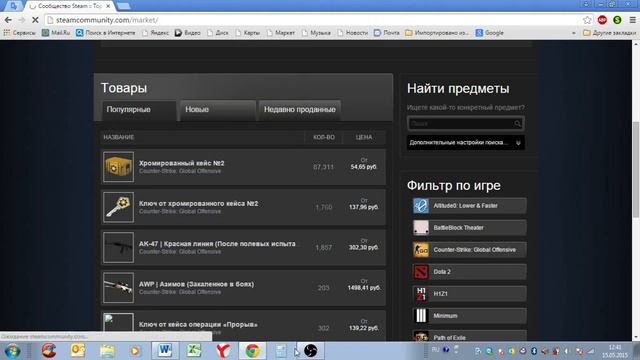This screenshot has width=640, height=360.
Task: Open Microsoft Word from the taskbar
Action: coord(165,351)
